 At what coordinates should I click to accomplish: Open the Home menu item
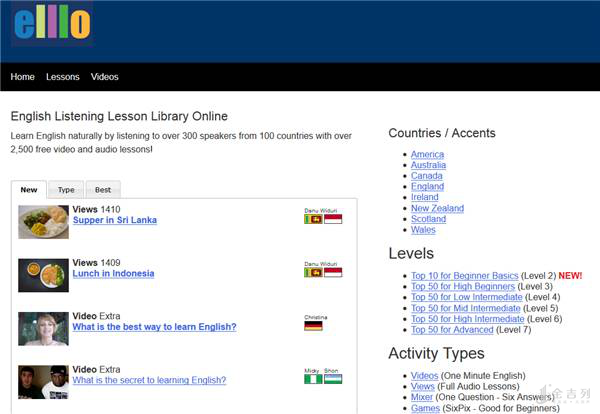[23, 77]
